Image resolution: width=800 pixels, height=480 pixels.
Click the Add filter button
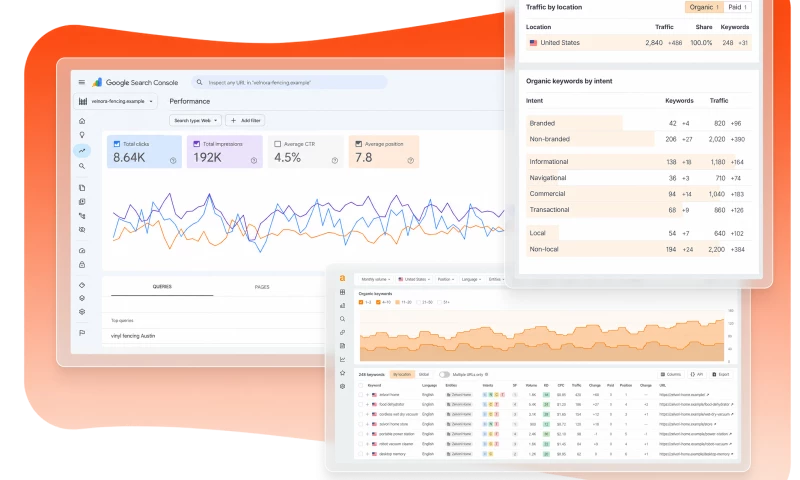[245, 120]
